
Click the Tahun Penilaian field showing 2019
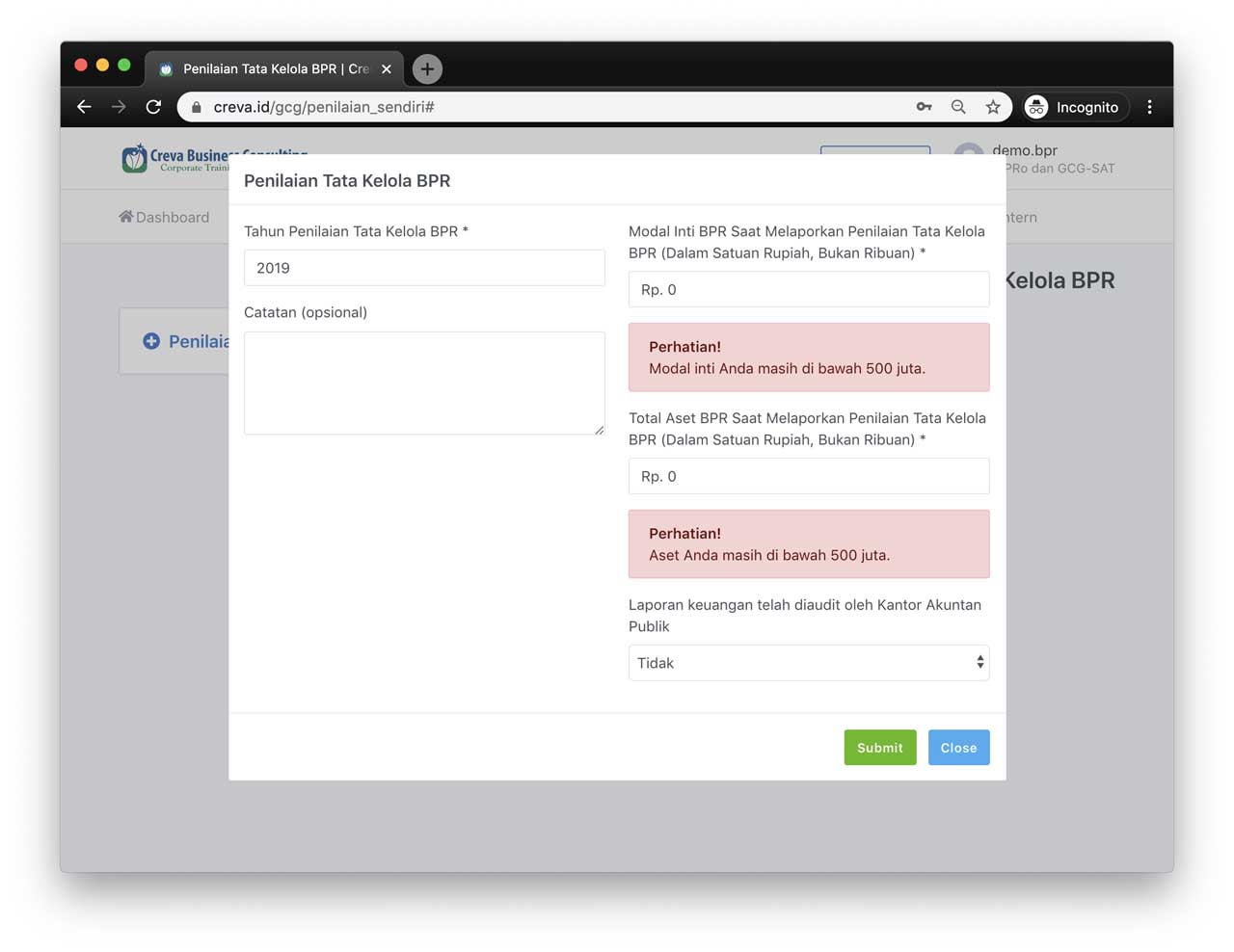(x=424, y=268)
